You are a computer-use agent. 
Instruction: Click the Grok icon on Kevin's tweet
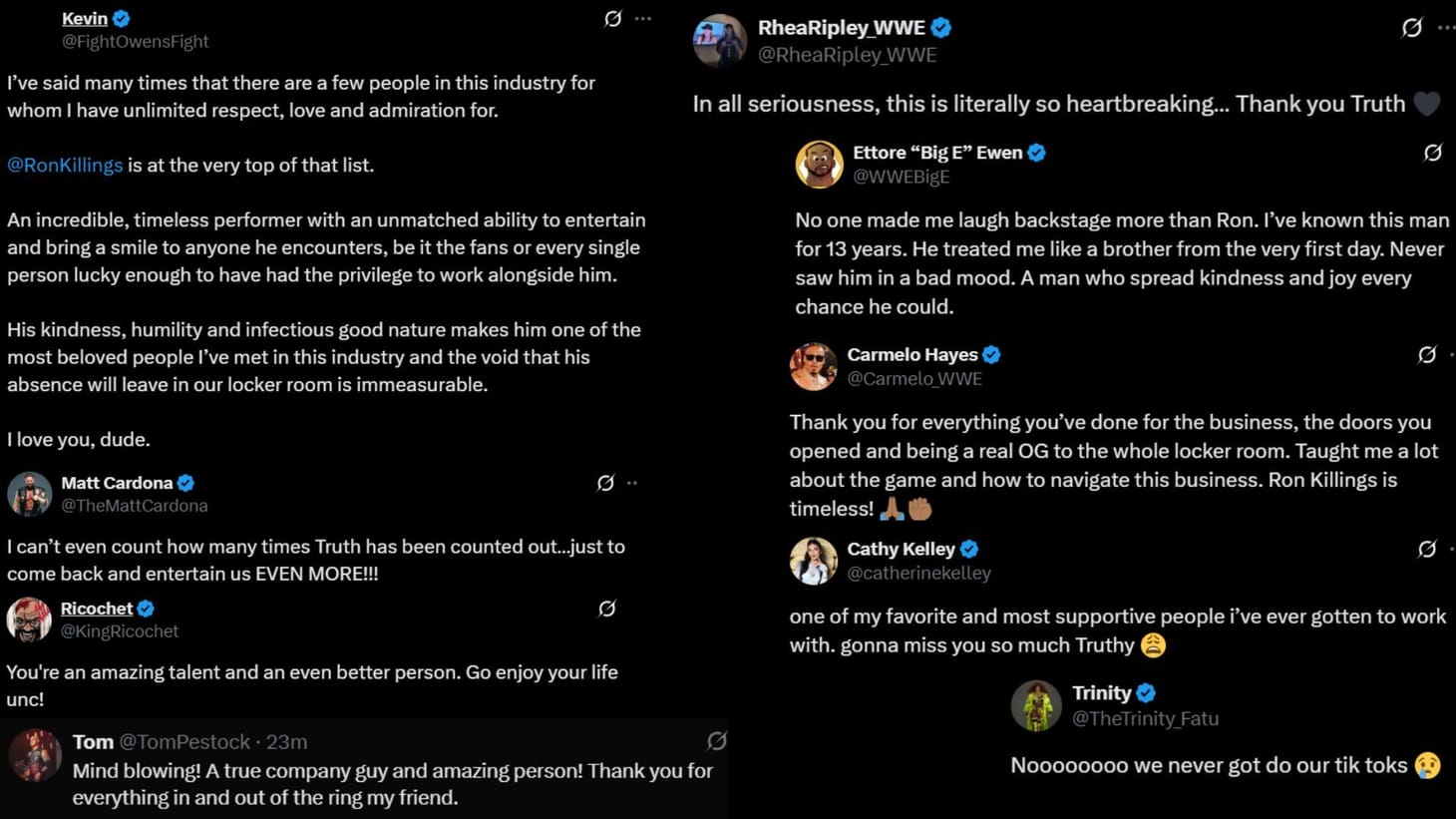[611, 18]
